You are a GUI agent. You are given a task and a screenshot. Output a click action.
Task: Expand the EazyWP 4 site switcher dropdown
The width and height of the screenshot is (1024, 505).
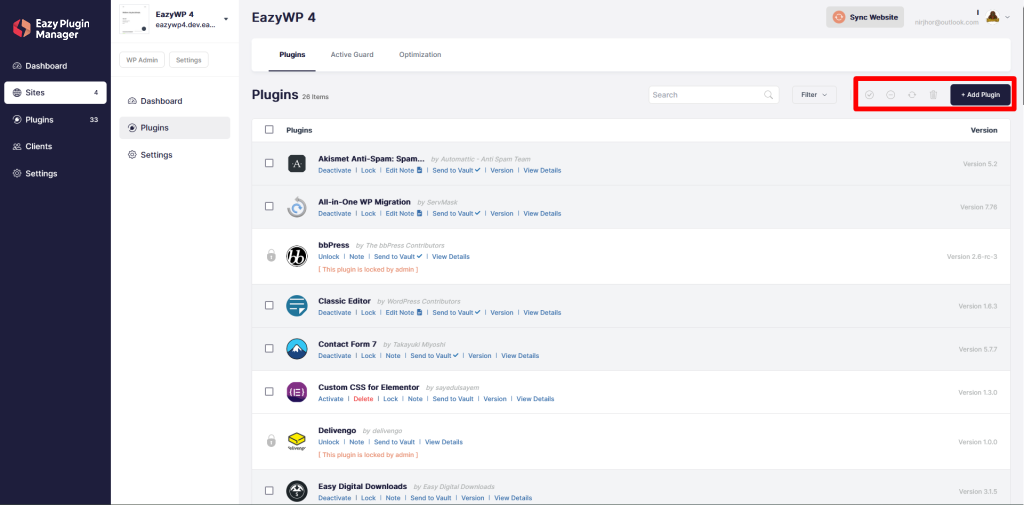pos(225,20)
